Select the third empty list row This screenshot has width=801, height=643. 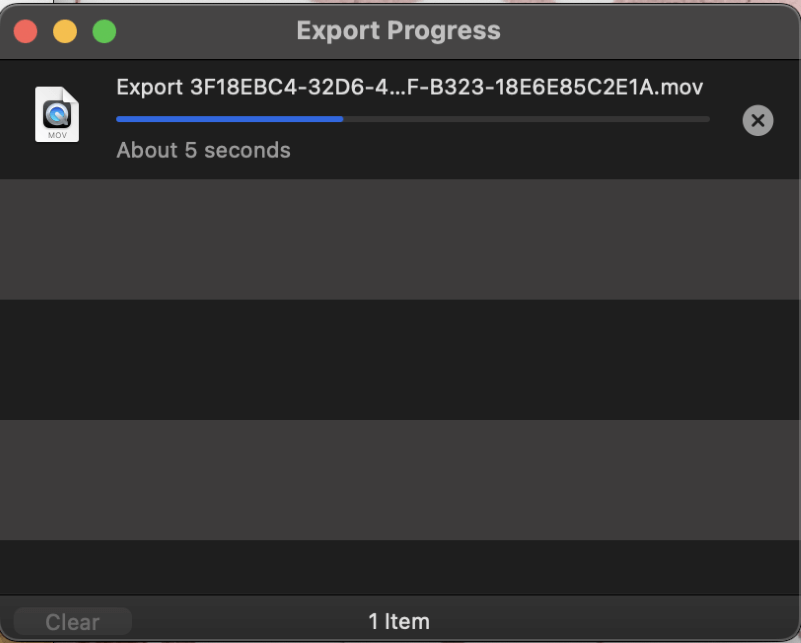pos(400,479)
